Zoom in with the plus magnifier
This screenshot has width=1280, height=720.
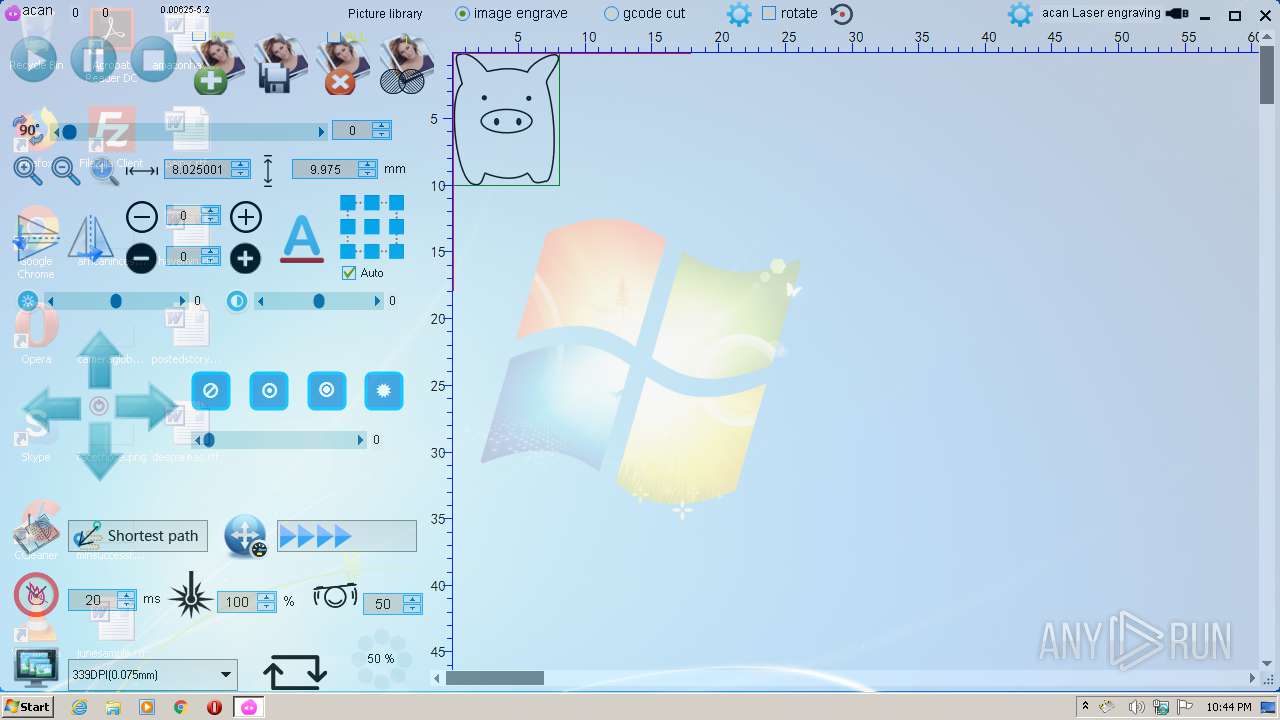28,170
